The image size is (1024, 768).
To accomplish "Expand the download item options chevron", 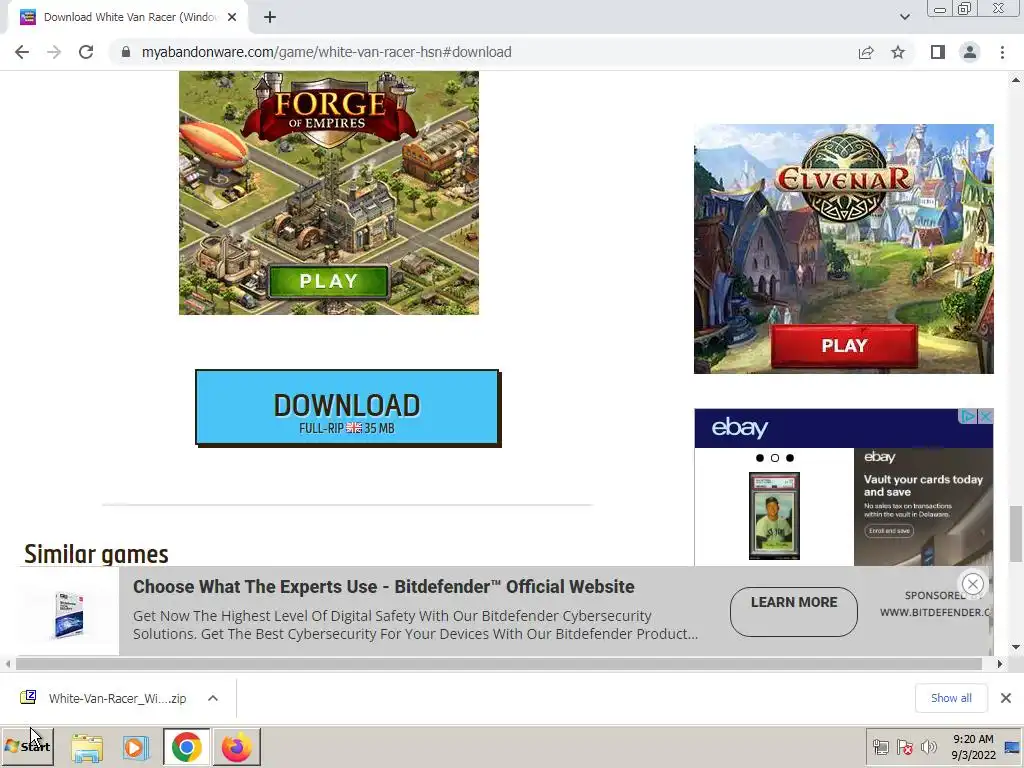I will pos(213,698).
